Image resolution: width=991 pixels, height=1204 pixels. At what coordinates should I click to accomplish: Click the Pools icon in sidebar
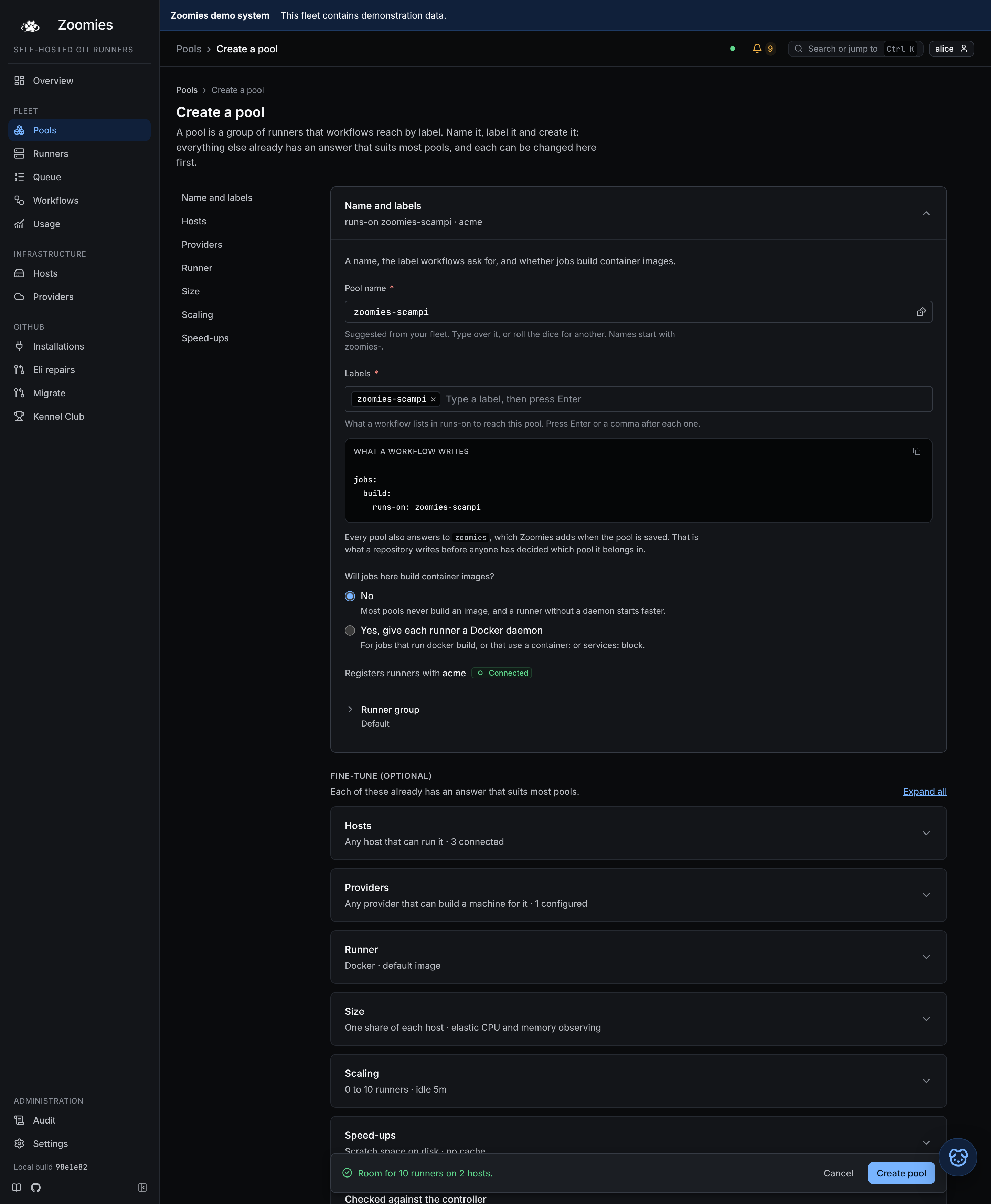coord(19,130)
